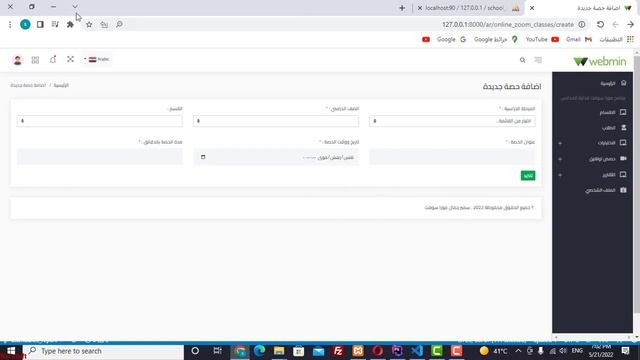Open Visual Studio Code from the taskbar
The image size is (640, 360).
pos(417,351)
